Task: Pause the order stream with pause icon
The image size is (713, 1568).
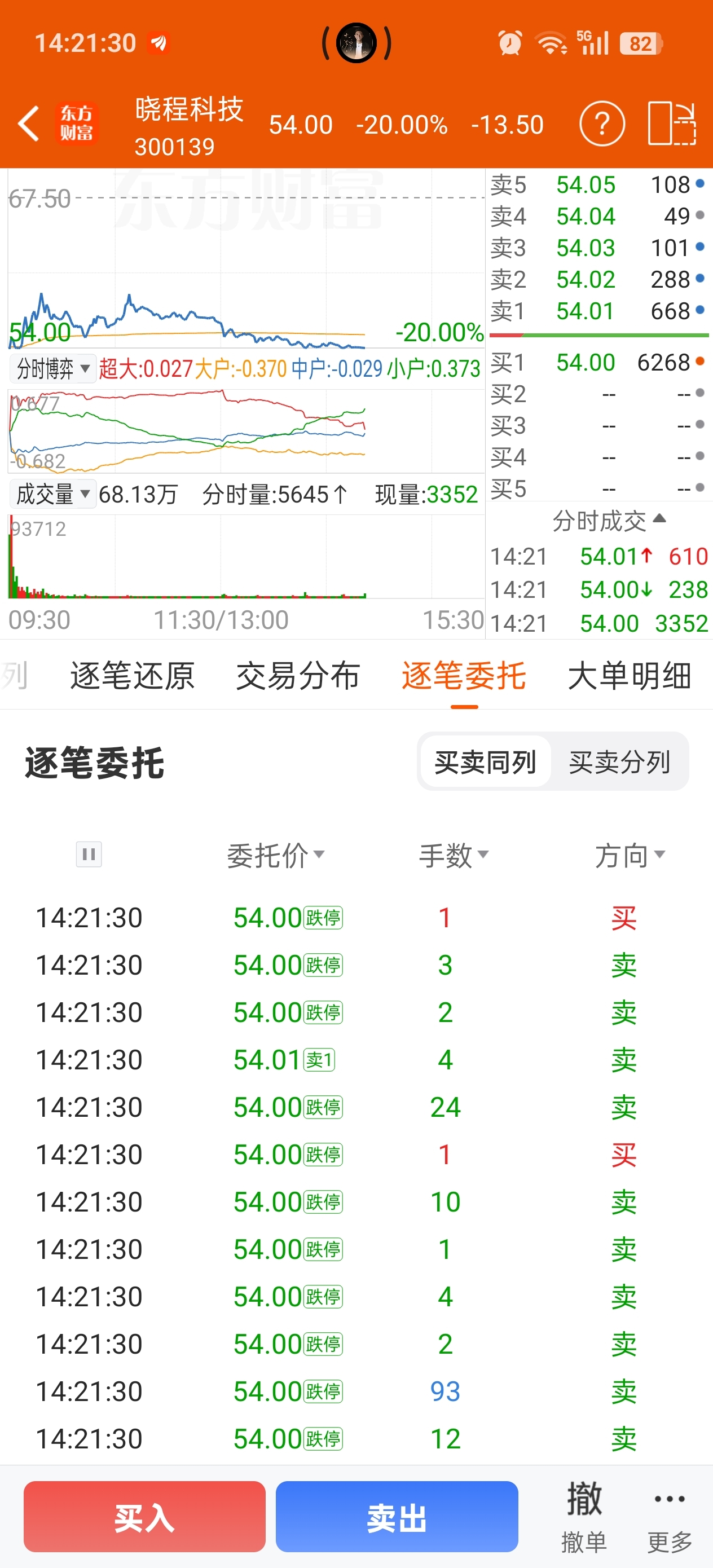Action: (89, 854)
